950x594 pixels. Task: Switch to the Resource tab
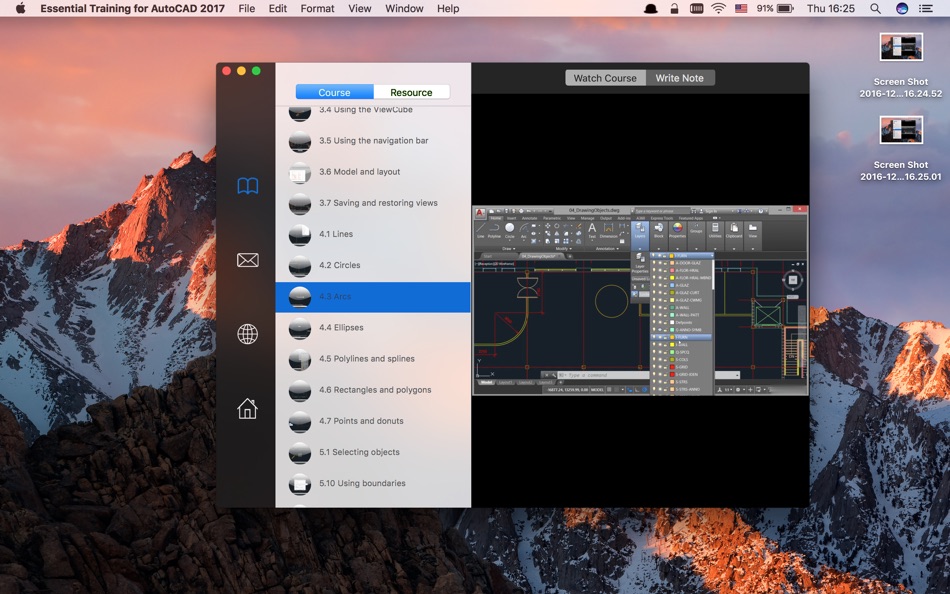(x=411, y=92)
